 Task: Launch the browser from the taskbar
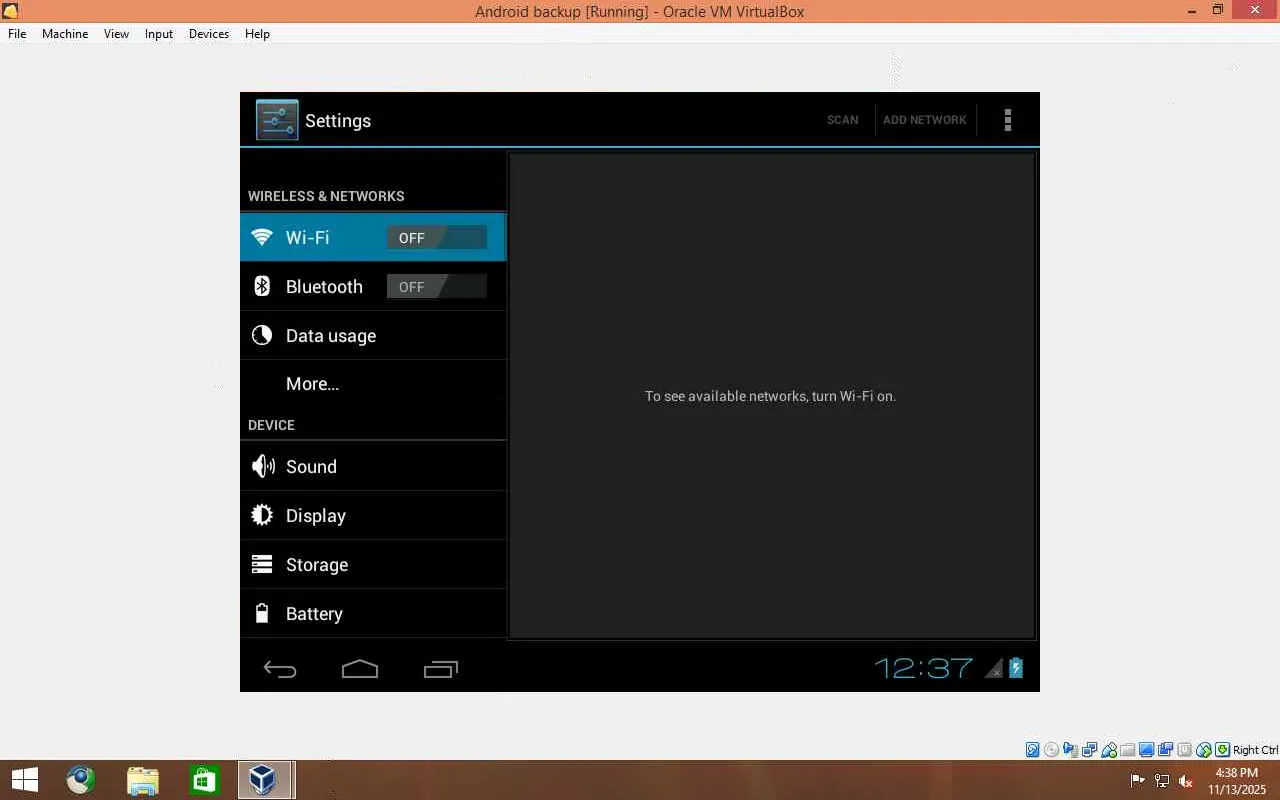81,780
